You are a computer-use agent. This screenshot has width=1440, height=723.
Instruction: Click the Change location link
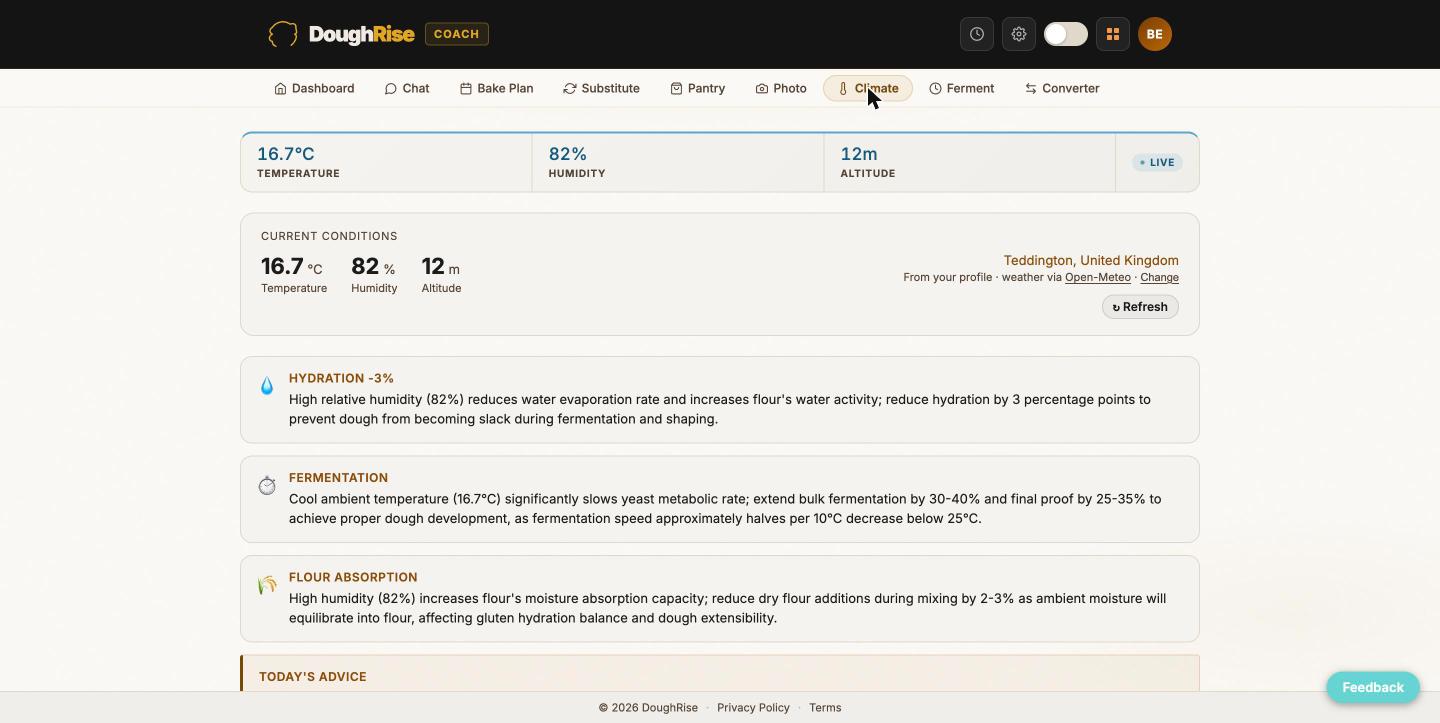[x=1160, y=277]
